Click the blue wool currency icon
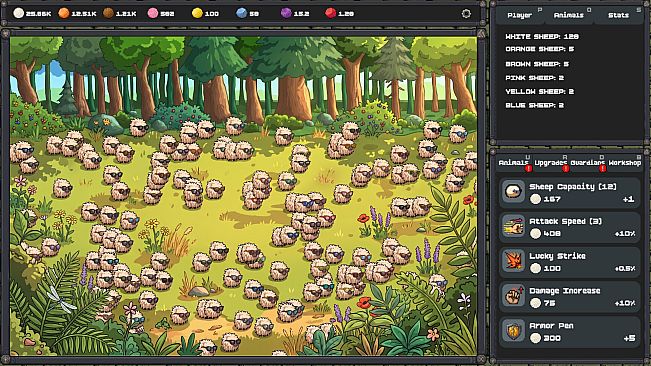The height and width of the screenshot is (366, 651). [242, 13]
